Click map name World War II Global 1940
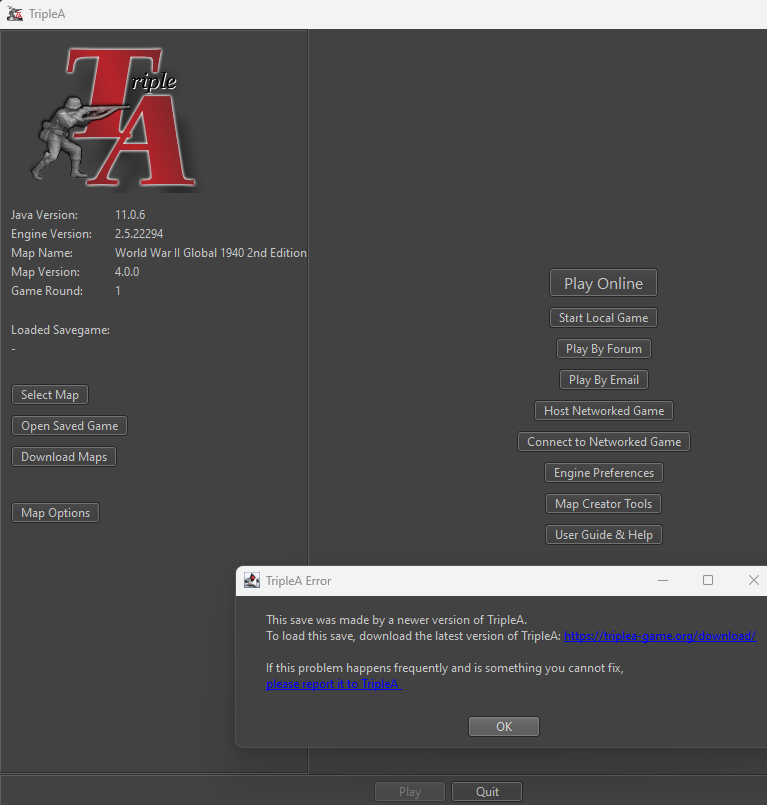 click(x=210, y=253)
